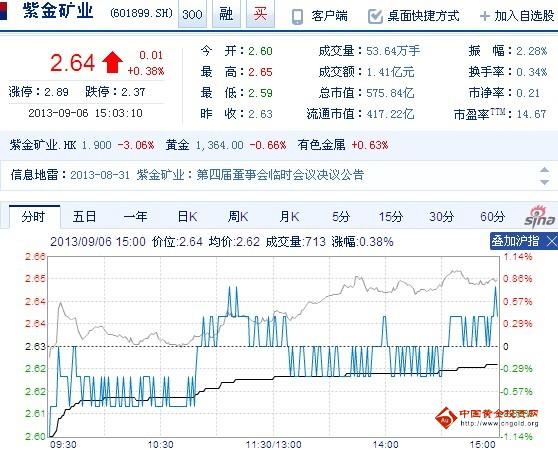Switch to the 周K weekly candlestick tab
Viewport: 558px width, 450px height.
pyautogui.click(x=238, y=216)
